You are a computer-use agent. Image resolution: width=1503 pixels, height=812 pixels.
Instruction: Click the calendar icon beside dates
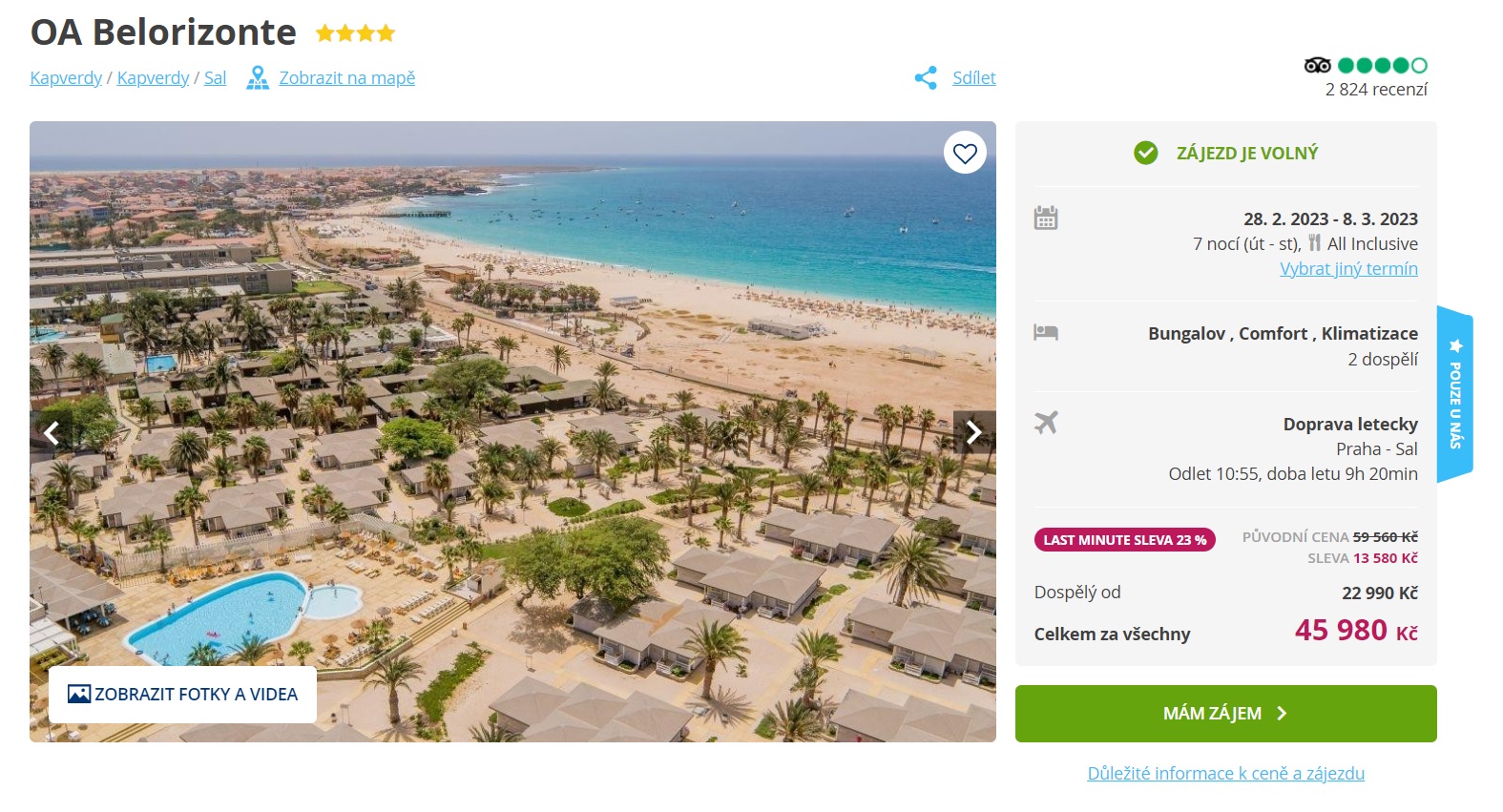[x=1046, y=218]
